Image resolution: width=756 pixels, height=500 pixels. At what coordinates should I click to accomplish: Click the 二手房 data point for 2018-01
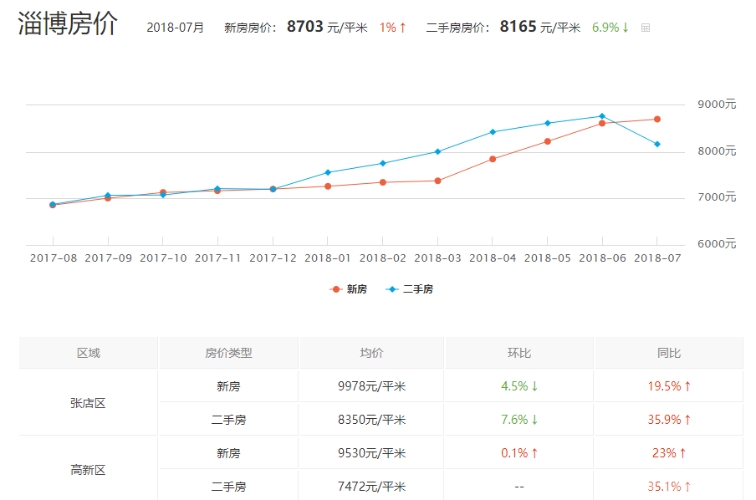click(328, 172)
